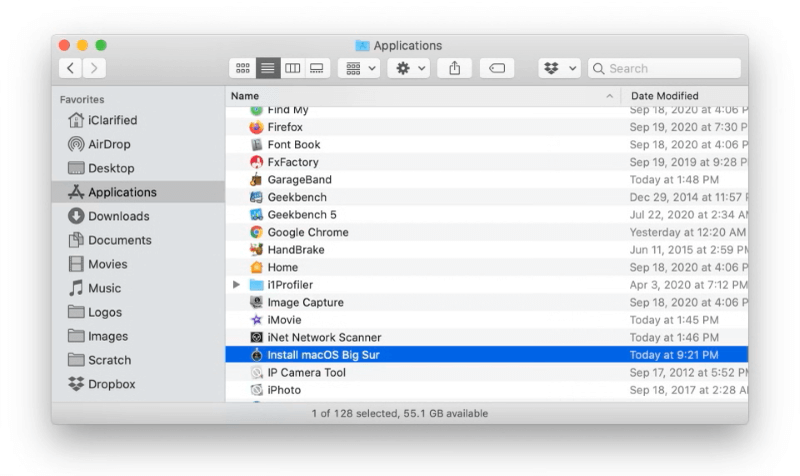800x476 pixels.
Task: Click the Firefox app icon
Action: point(256,127)
